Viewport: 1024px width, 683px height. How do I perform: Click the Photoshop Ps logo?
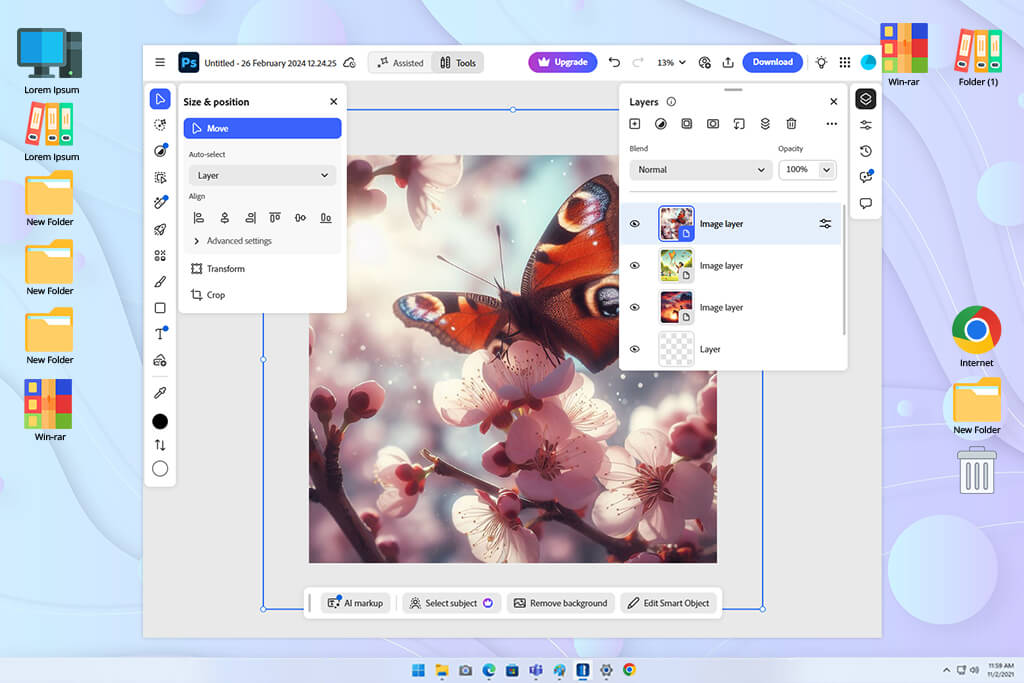coord(189,63)
